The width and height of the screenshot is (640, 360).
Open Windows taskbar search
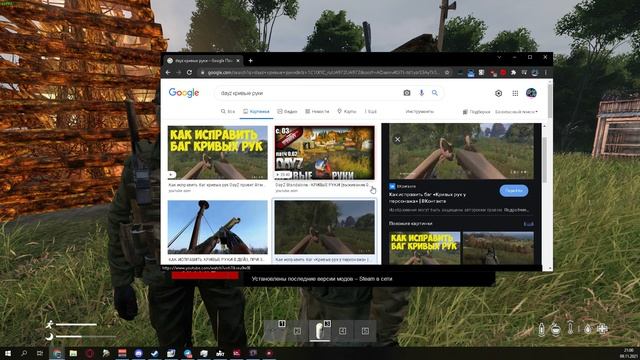click(24, 353)
